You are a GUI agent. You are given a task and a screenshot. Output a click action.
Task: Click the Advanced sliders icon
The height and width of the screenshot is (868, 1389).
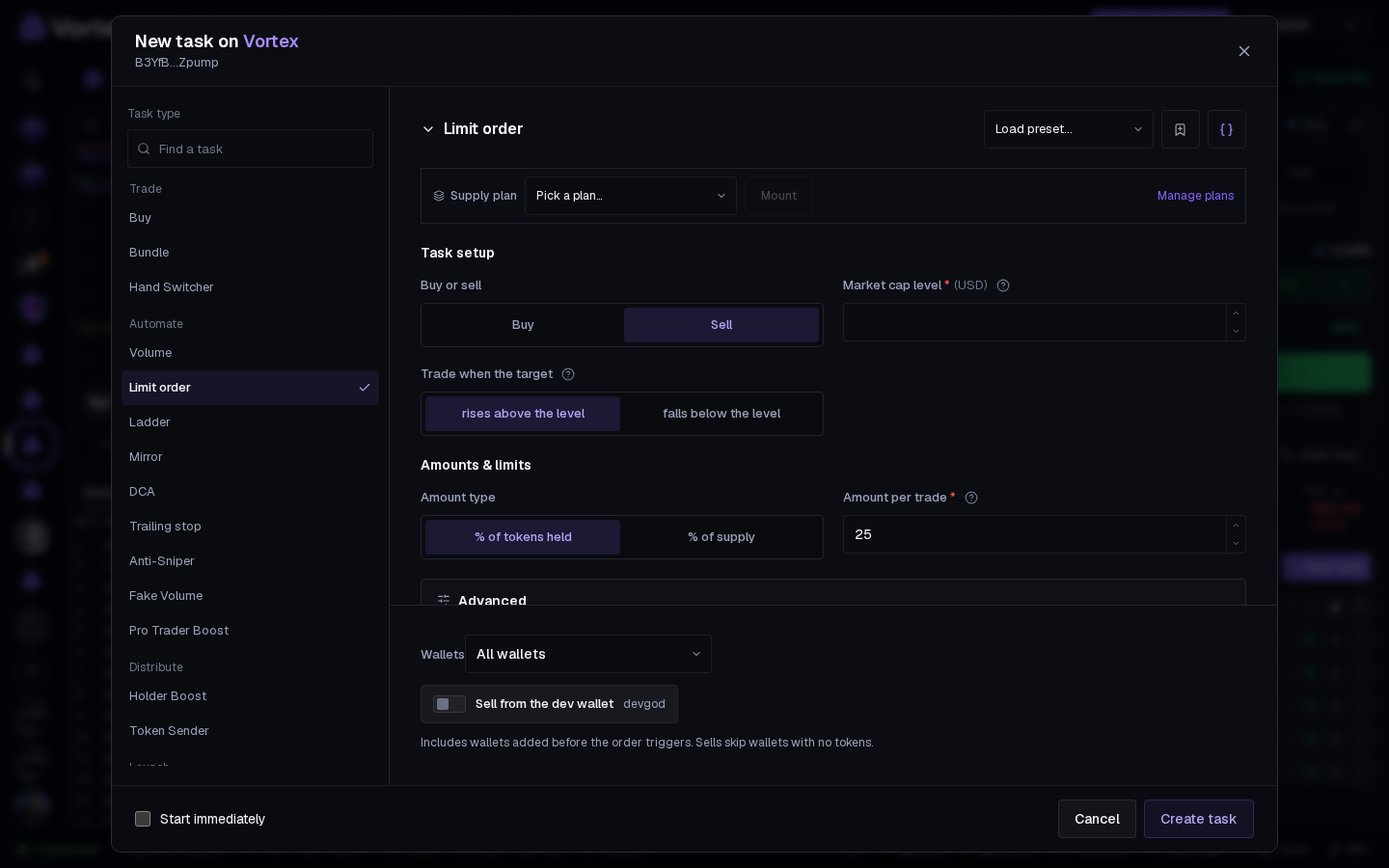click(x=444, y=600)
